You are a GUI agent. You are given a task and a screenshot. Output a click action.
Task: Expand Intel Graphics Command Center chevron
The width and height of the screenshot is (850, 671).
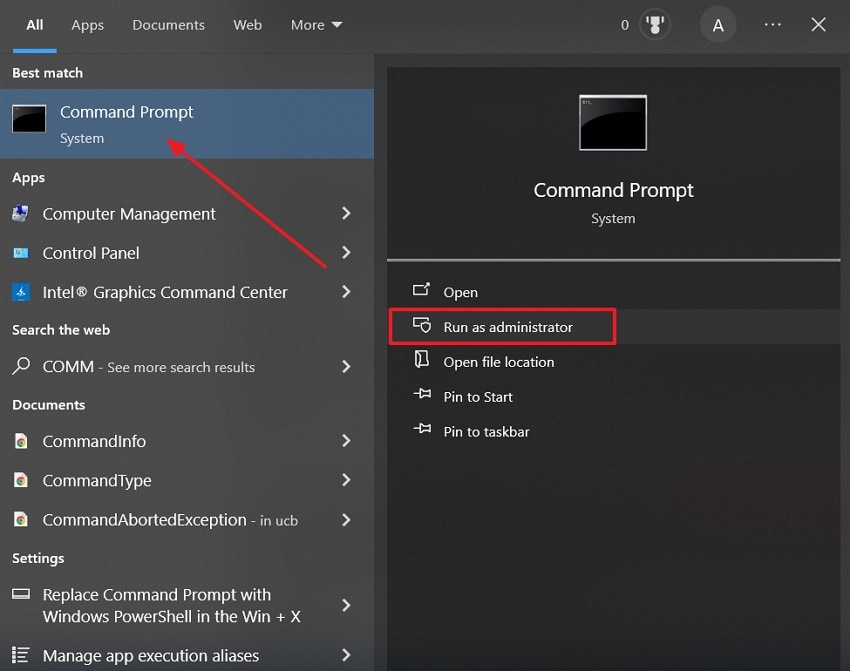pos(346,292)
